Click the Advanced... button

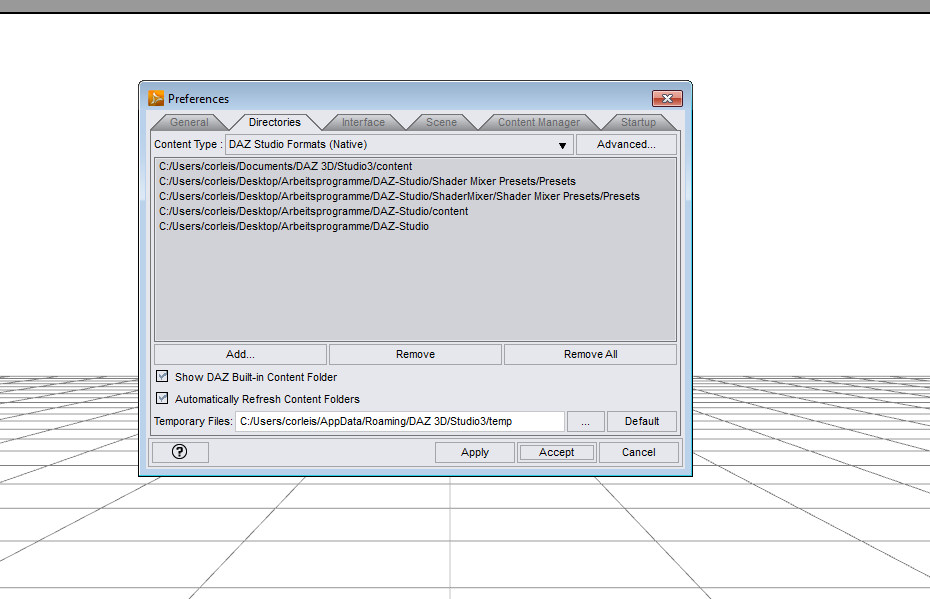[x=626, y=144]
